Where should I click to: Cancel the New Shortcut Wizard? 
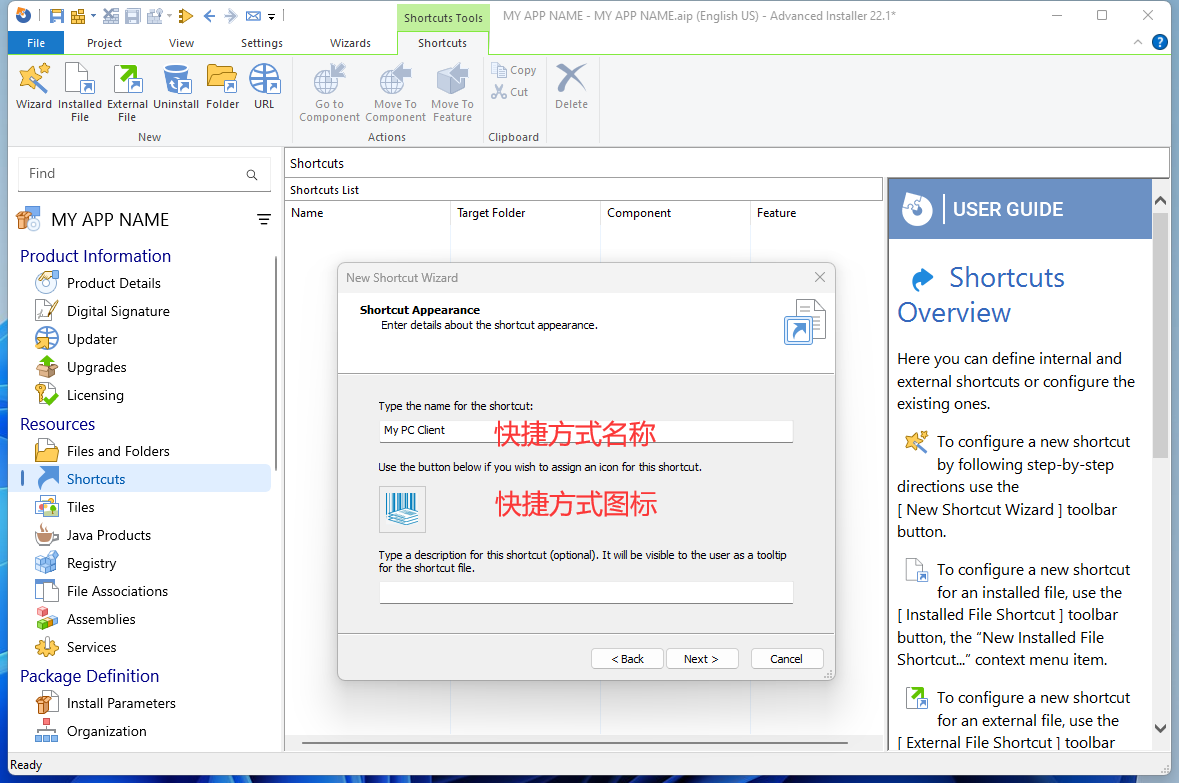[x=787, y=659]
